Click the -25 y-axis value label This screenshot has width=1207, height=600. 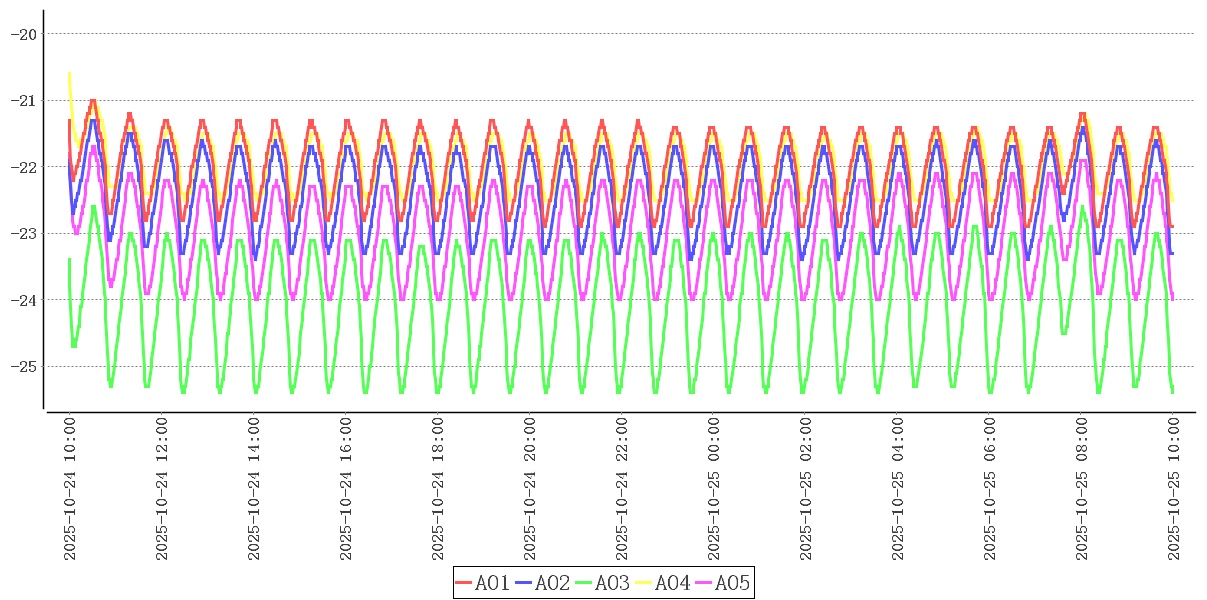pos(23,366)
